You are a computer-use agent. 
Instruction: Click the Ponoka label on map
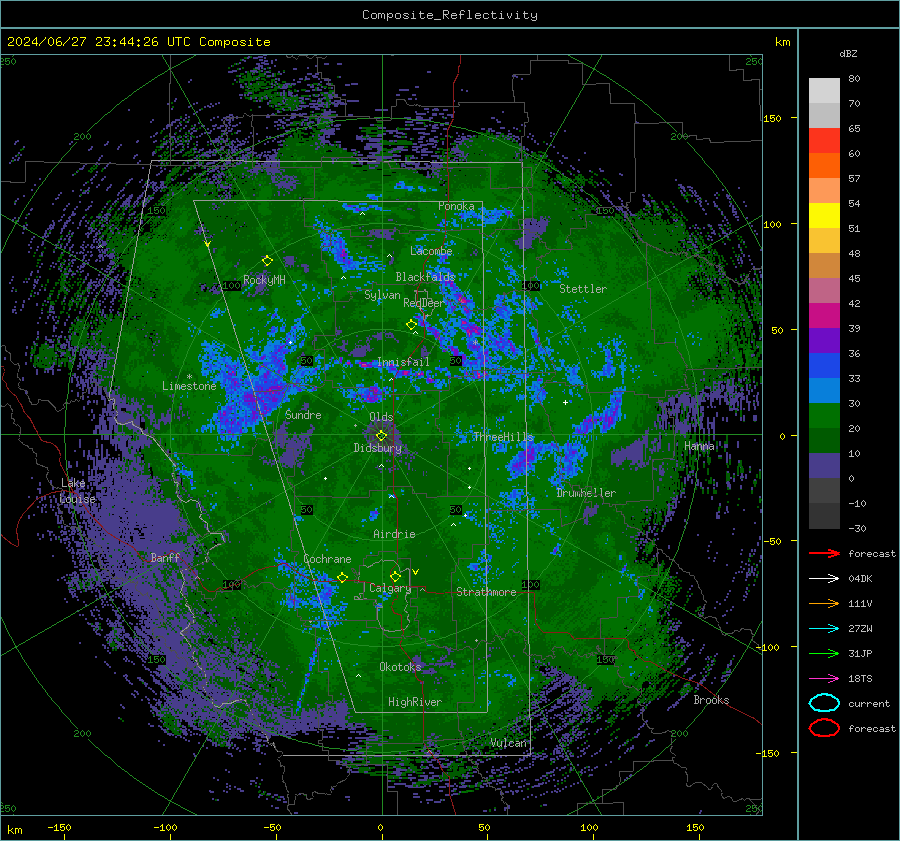click(456, 206)
